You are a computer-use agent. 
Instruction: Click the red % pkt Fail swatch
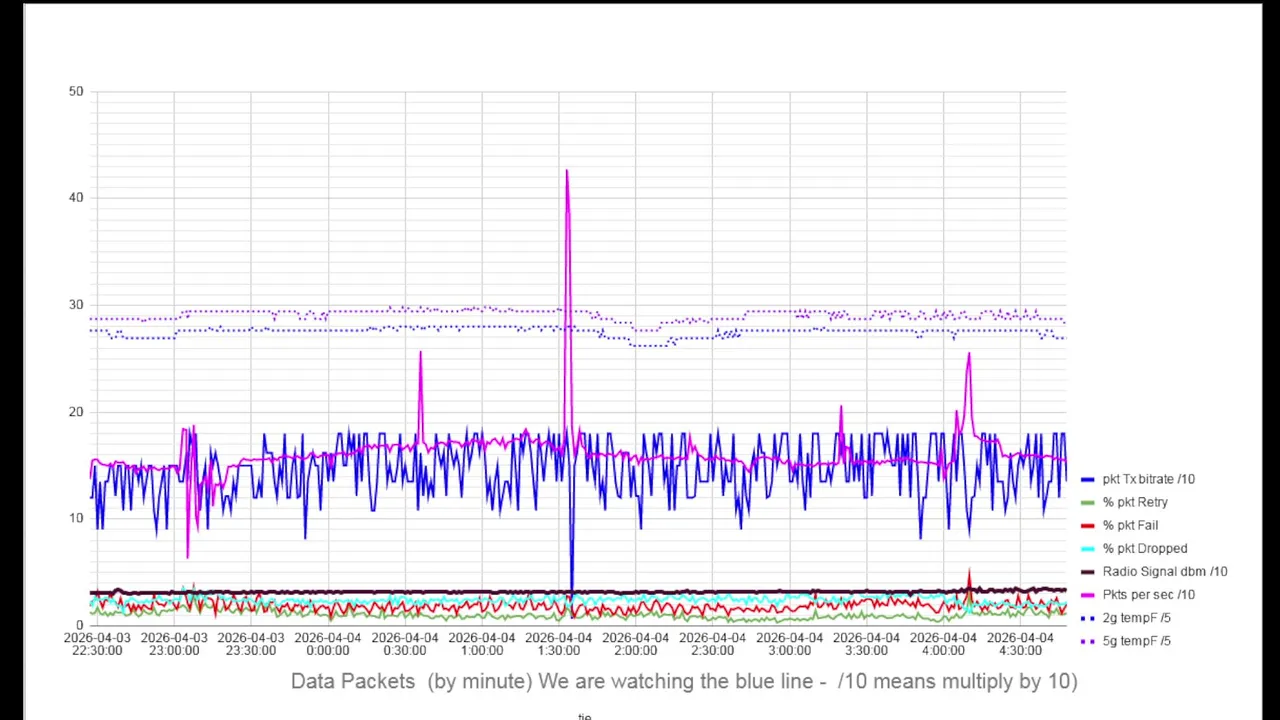1088,526
